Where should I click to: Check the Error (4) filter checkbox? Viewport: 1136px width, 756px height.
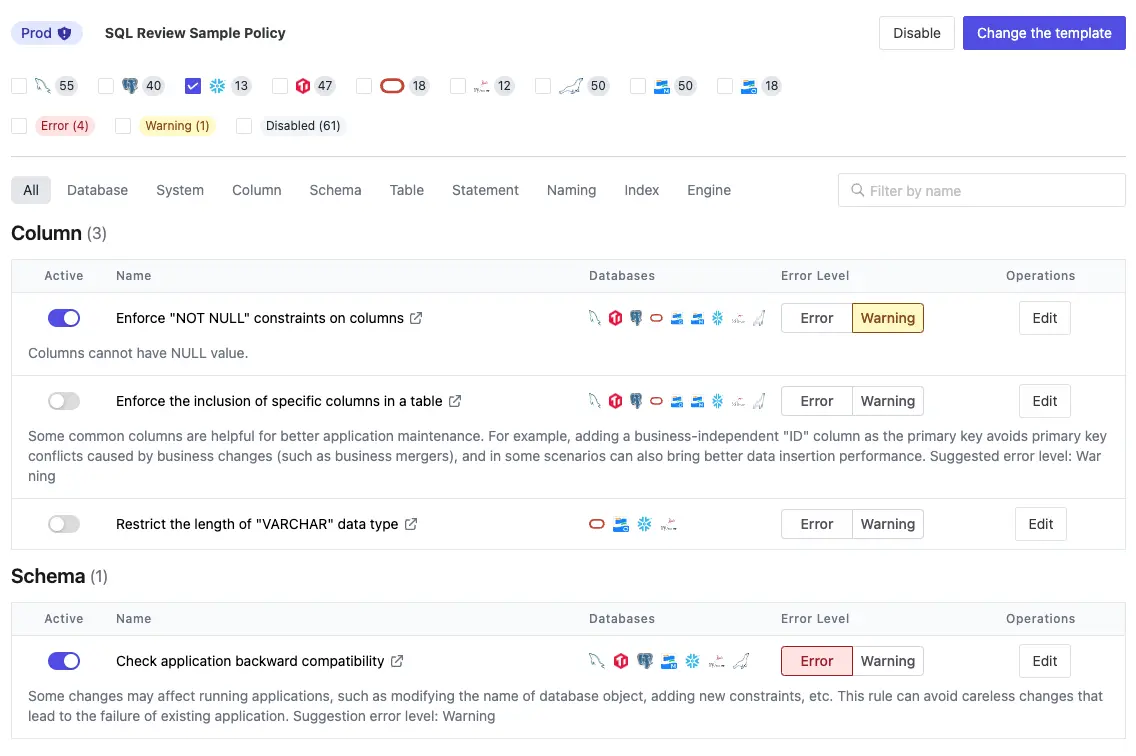click(17, 125)
